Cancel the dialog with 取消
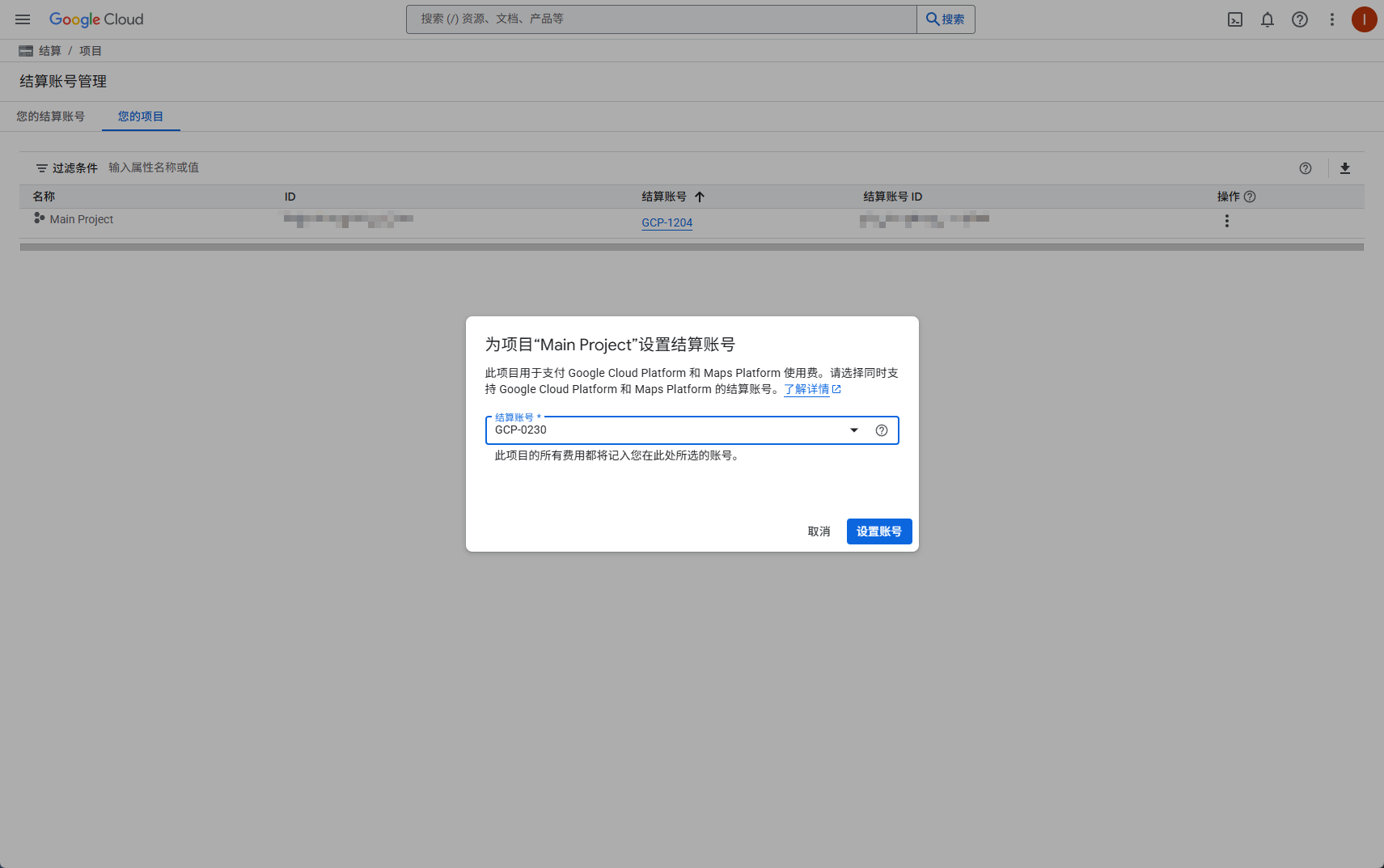The image size is (1384, 868). tap(819, 531)
